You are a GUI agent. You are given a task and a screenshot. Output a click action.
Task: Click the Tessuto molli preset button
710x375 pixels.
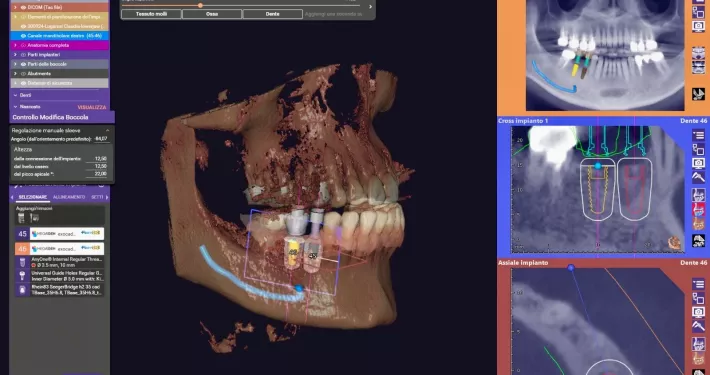tap(151, 14)
